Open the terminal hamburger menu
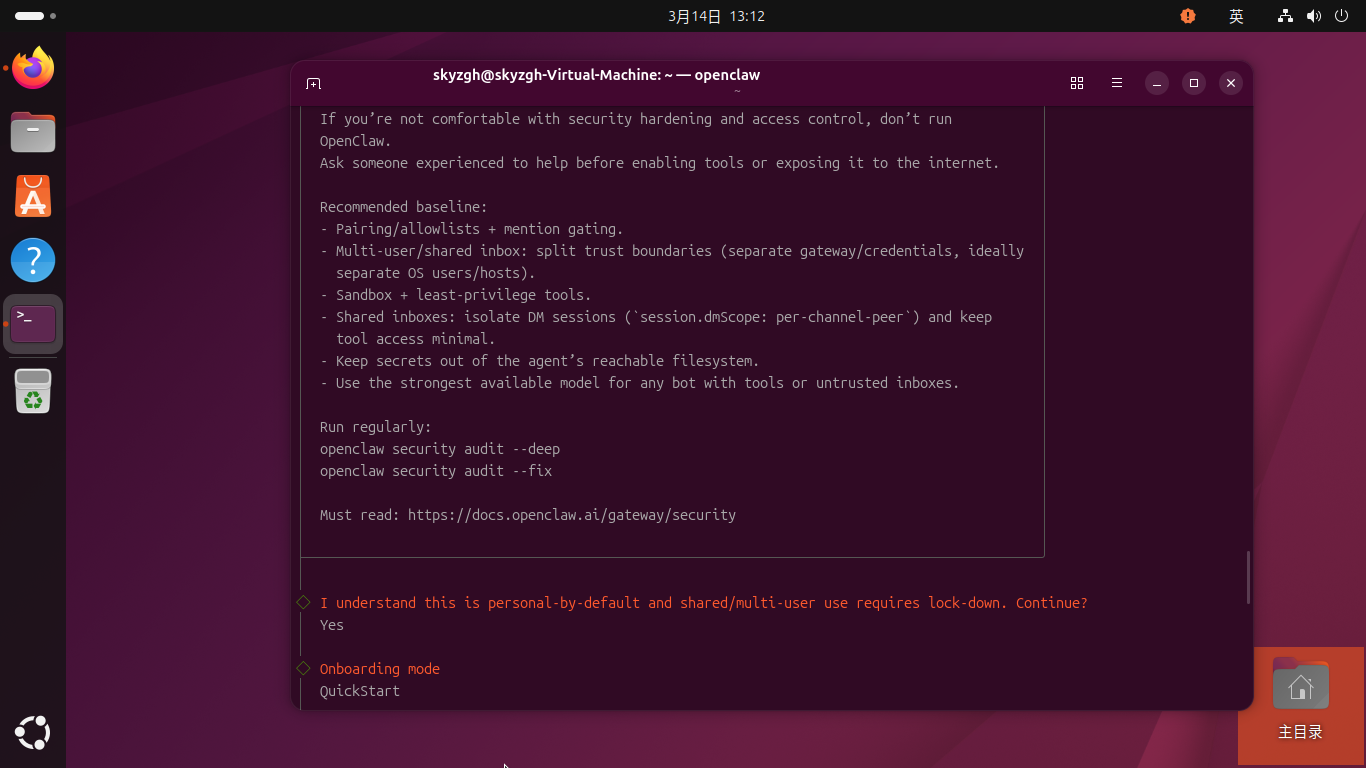1366x768 pixels. point(1117,84)
